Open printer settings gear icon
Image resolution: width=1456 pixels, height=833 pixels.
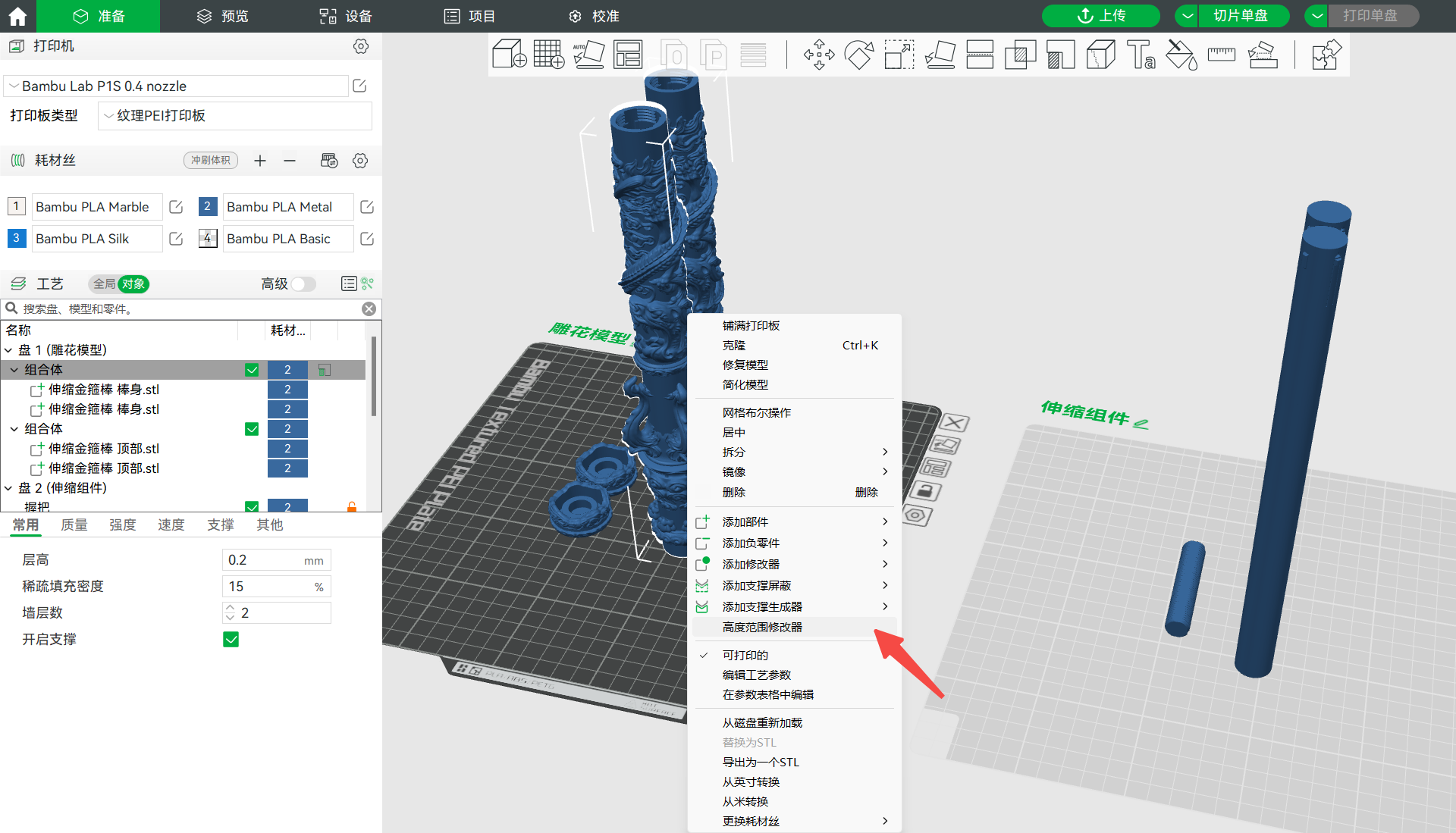point(361,46)
